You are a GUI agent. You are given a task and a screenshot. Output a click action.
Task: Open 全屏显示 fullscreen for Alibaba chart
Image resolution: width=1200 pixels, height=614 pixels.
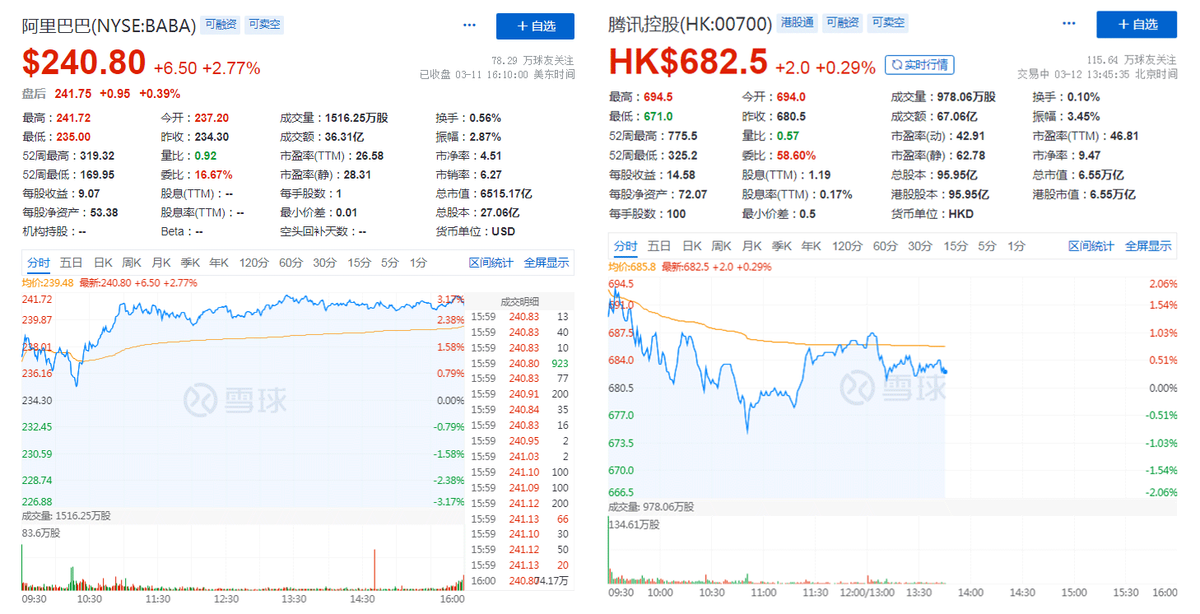[546, 263]
